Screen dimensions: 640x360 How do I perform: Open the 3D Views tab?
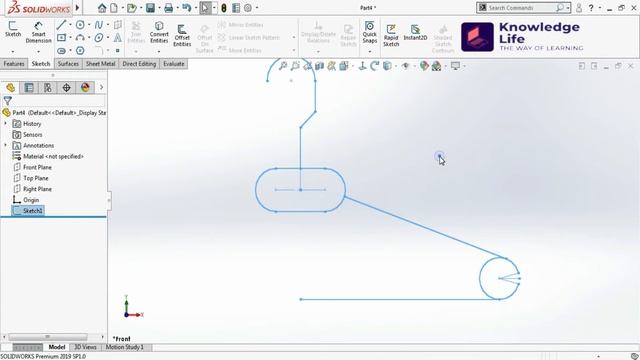click(x=85, y=347)
